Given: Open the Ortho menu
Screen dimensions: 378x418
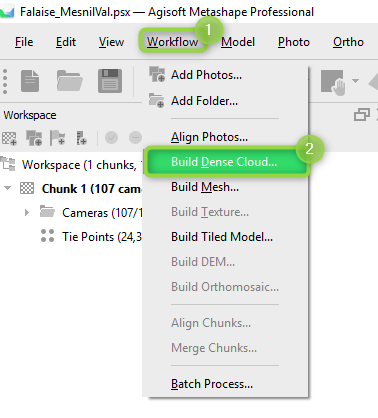Looking at the screenshot, I should coord(348,42).
